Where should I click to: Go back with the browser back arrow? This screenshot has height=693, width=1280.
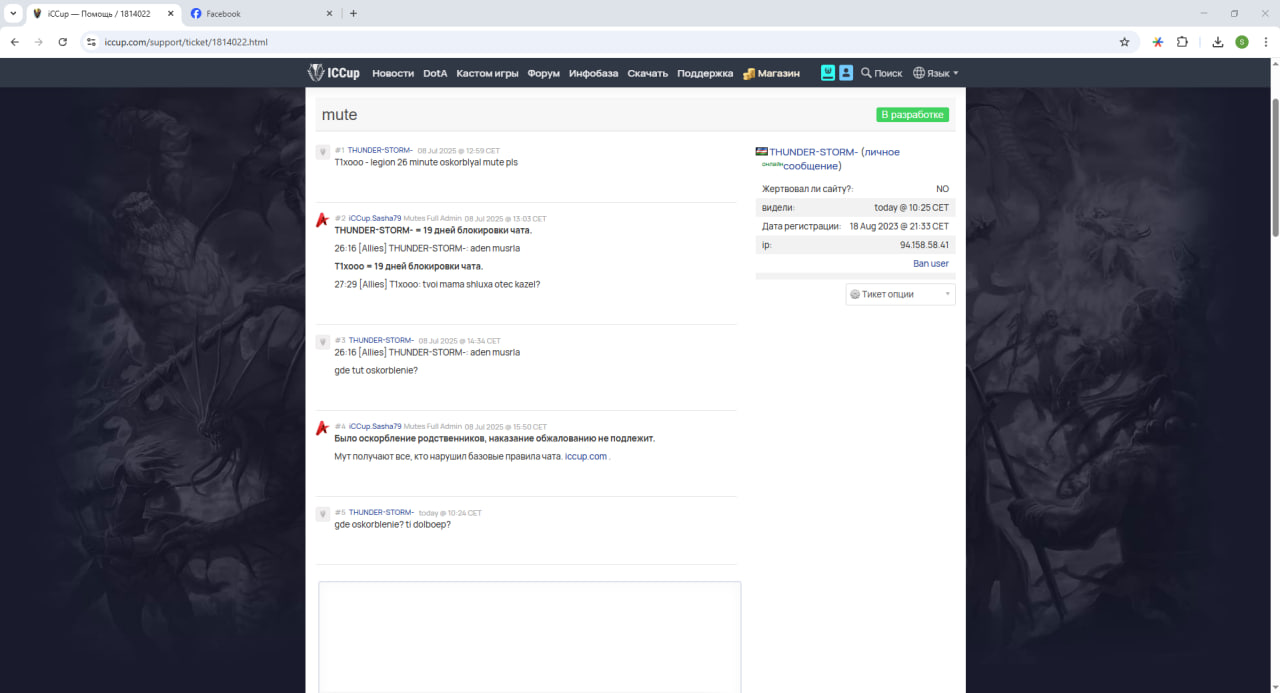(15, 42)
